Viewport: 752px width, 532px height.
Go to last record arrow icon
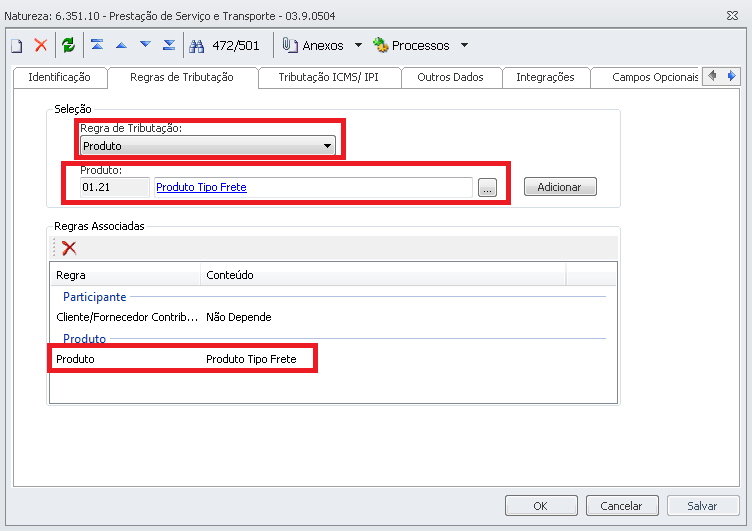169,45
